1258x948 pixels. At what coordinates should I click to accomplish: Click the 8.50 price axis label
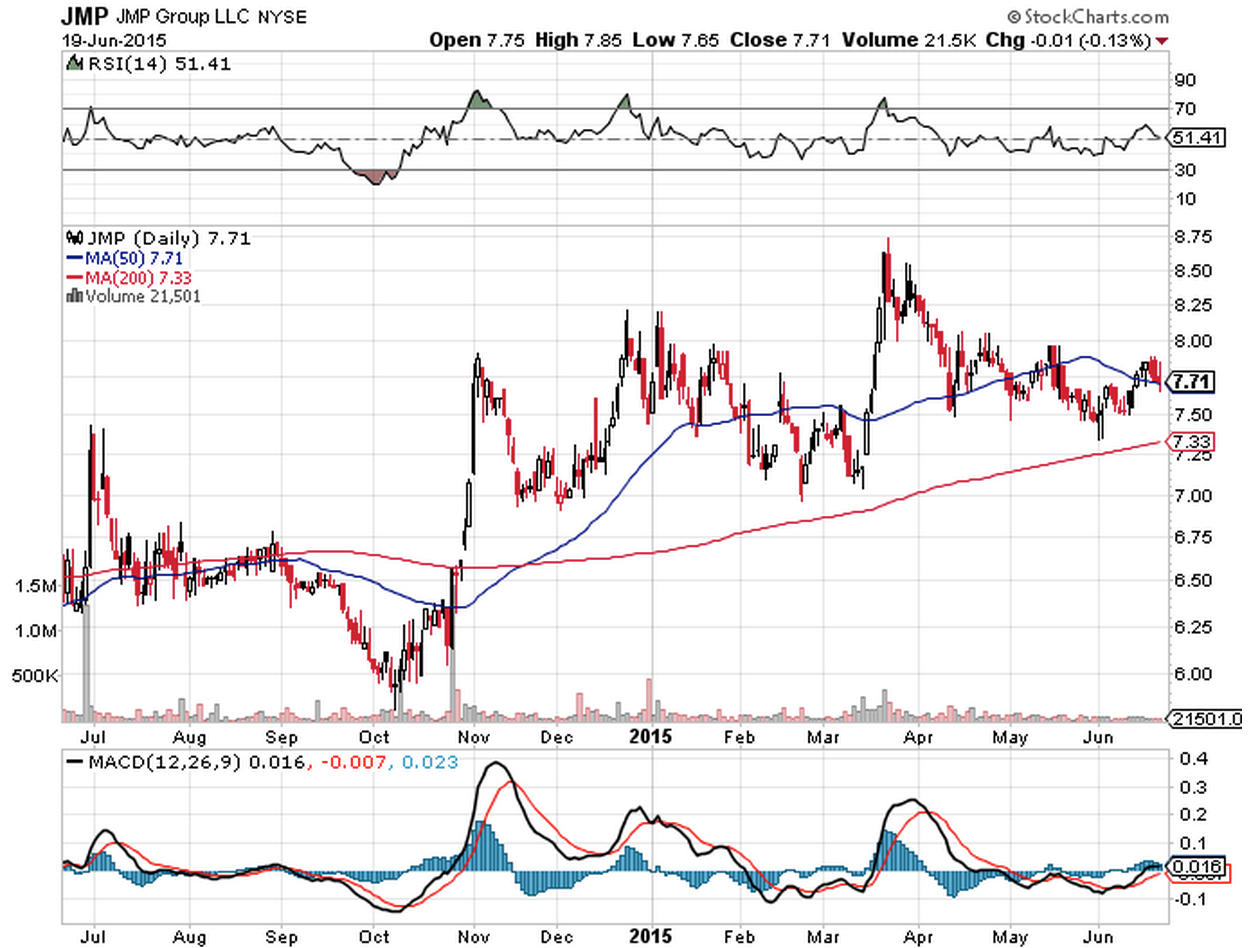point(1195,270)
